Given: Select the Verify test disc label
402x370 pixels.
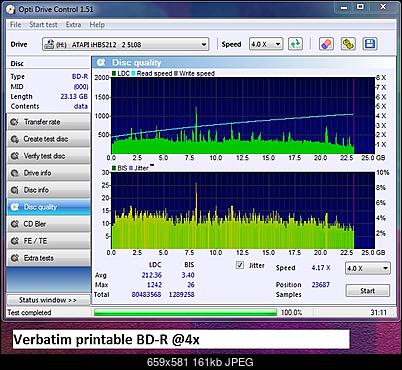Looking at the screenshot, I should [44, 156].
